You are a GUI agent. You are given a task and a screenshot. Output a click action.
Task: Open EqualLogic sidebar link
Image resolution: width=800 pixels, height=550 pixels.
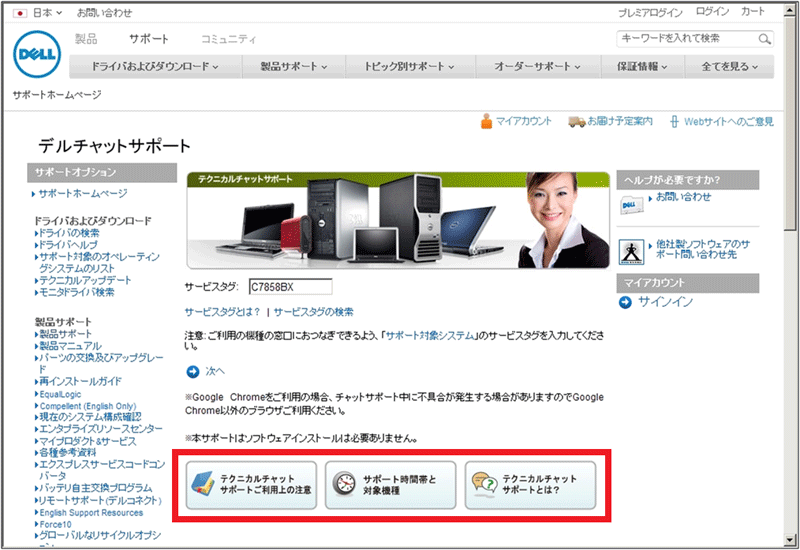click(x=60, y=394)
